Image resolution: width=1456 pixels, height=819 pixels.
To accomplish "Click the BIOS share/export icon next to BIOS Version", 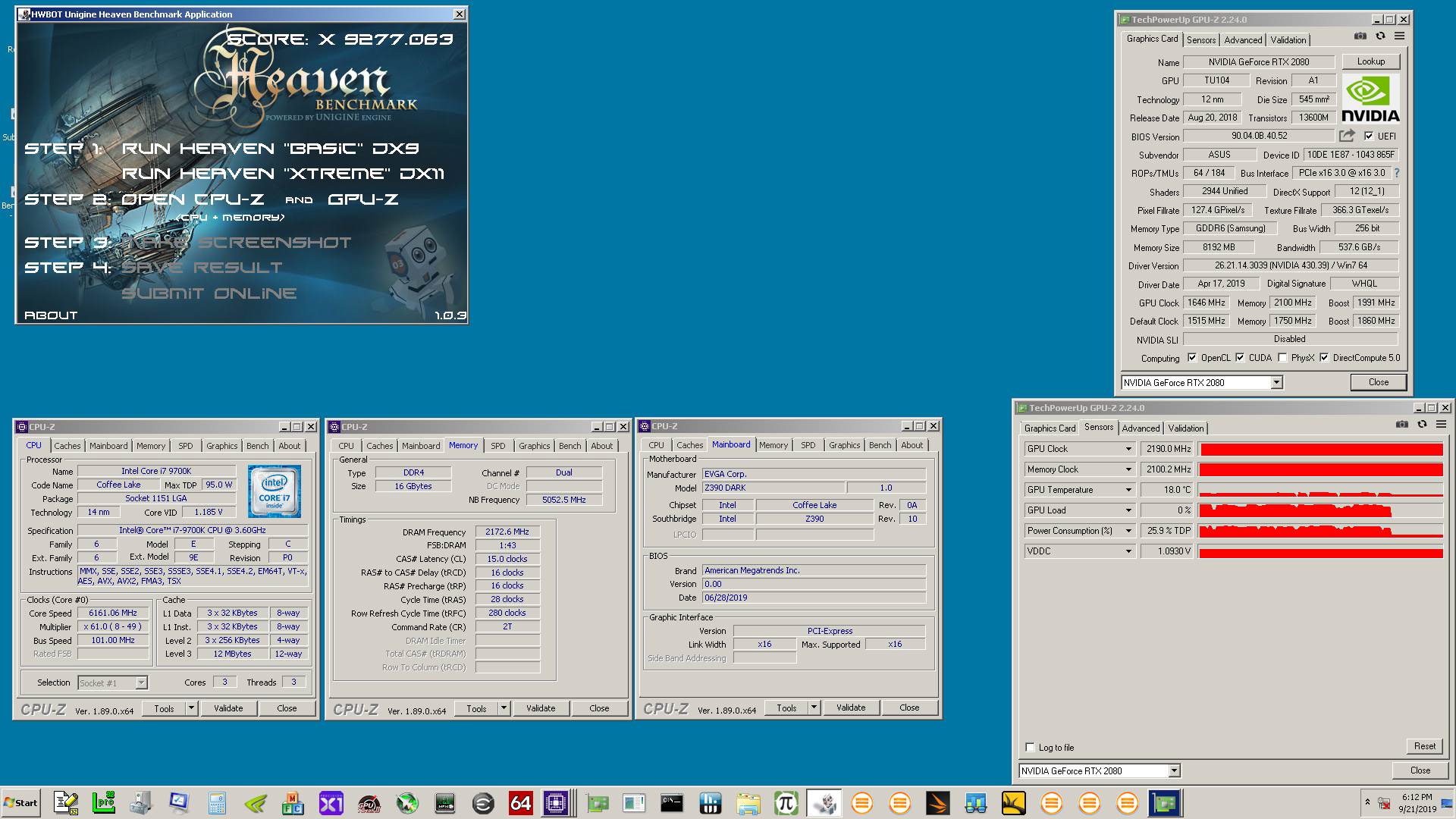I will tap(1347, 136).
